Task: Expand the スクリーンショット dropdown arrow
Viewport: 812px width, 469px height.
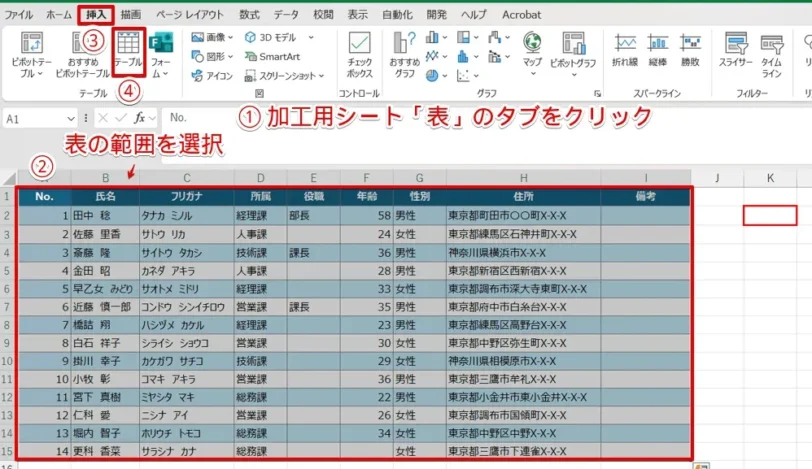Action: (x=322, y=76)
